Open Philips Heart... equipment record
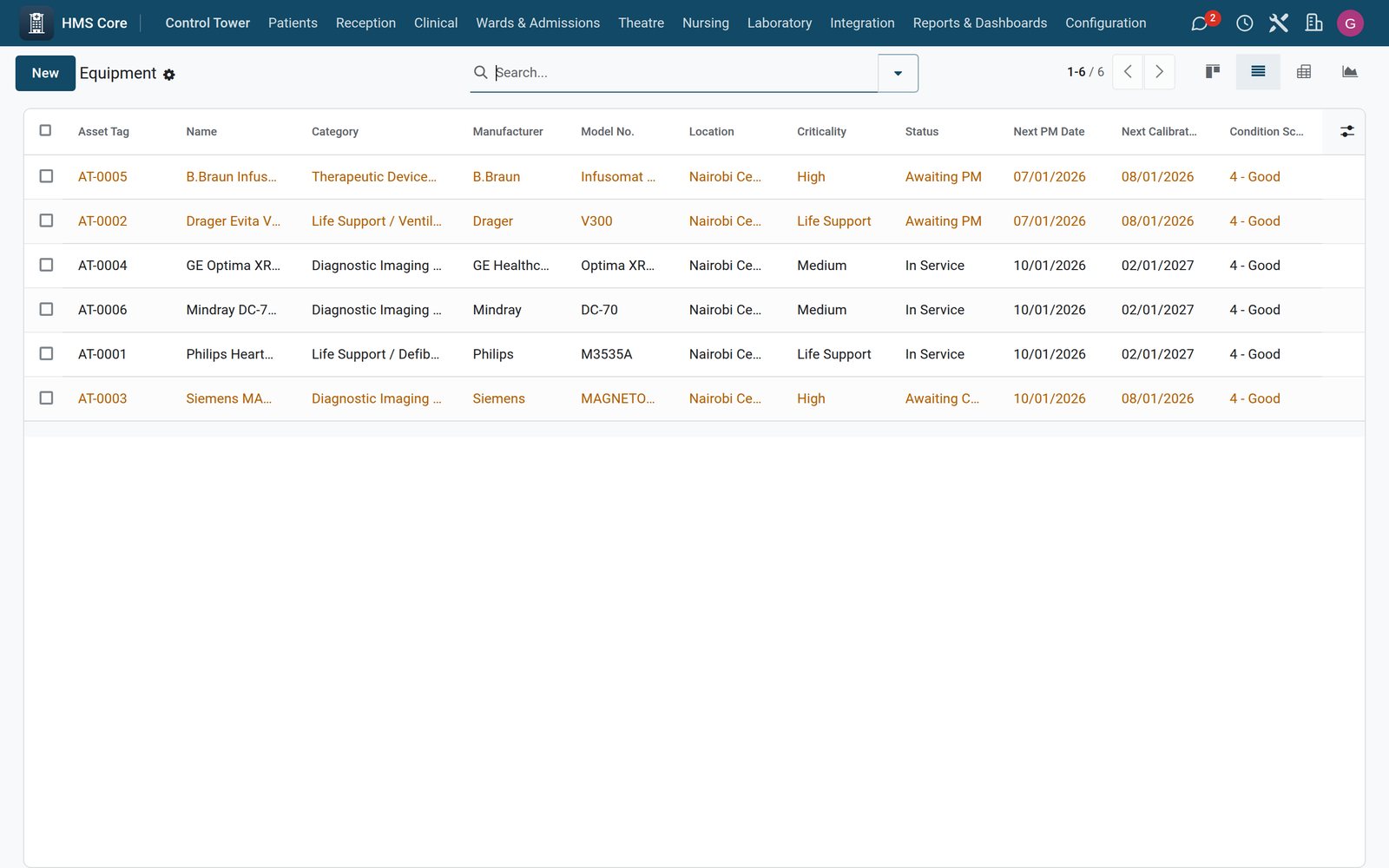This screenshot has height=868, width=1389. click(229, 353)
